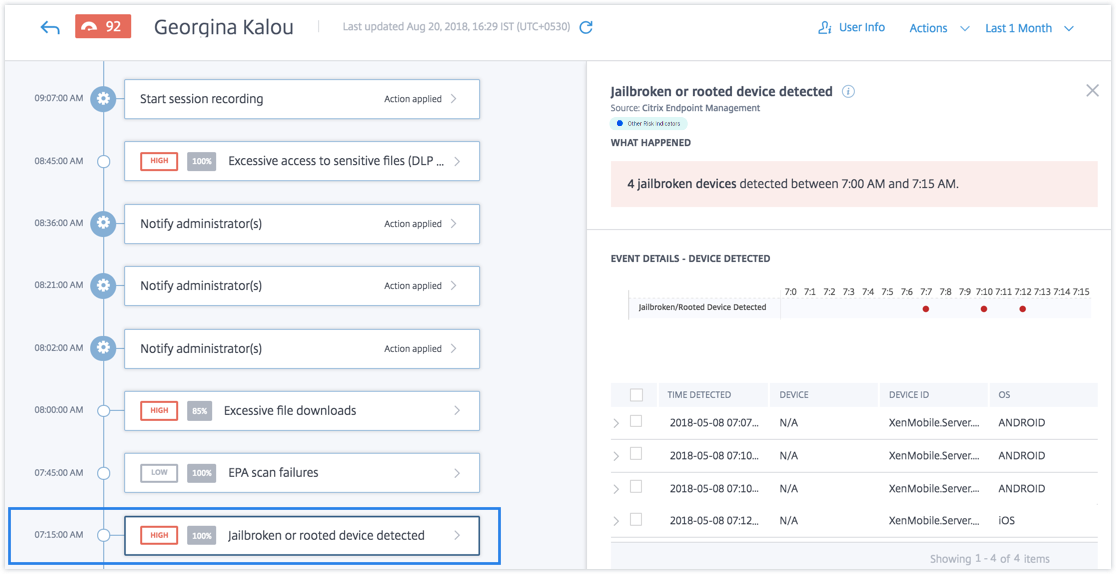Select checkbox of first ANDROID device row
This screenshot has width=1116, height=574.
point(636,422)
